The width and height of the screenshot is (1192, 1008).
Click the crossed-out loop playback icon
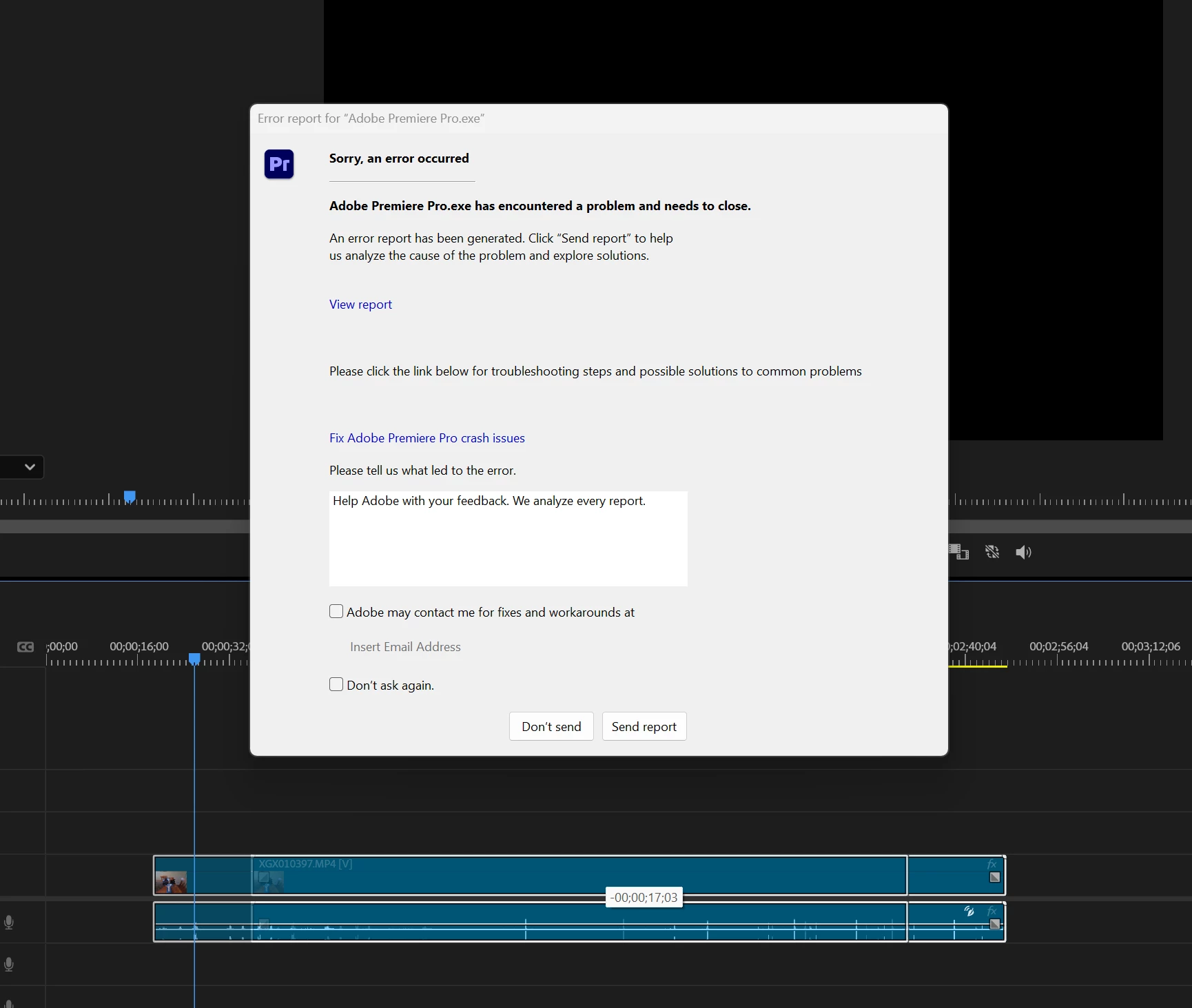992,552
